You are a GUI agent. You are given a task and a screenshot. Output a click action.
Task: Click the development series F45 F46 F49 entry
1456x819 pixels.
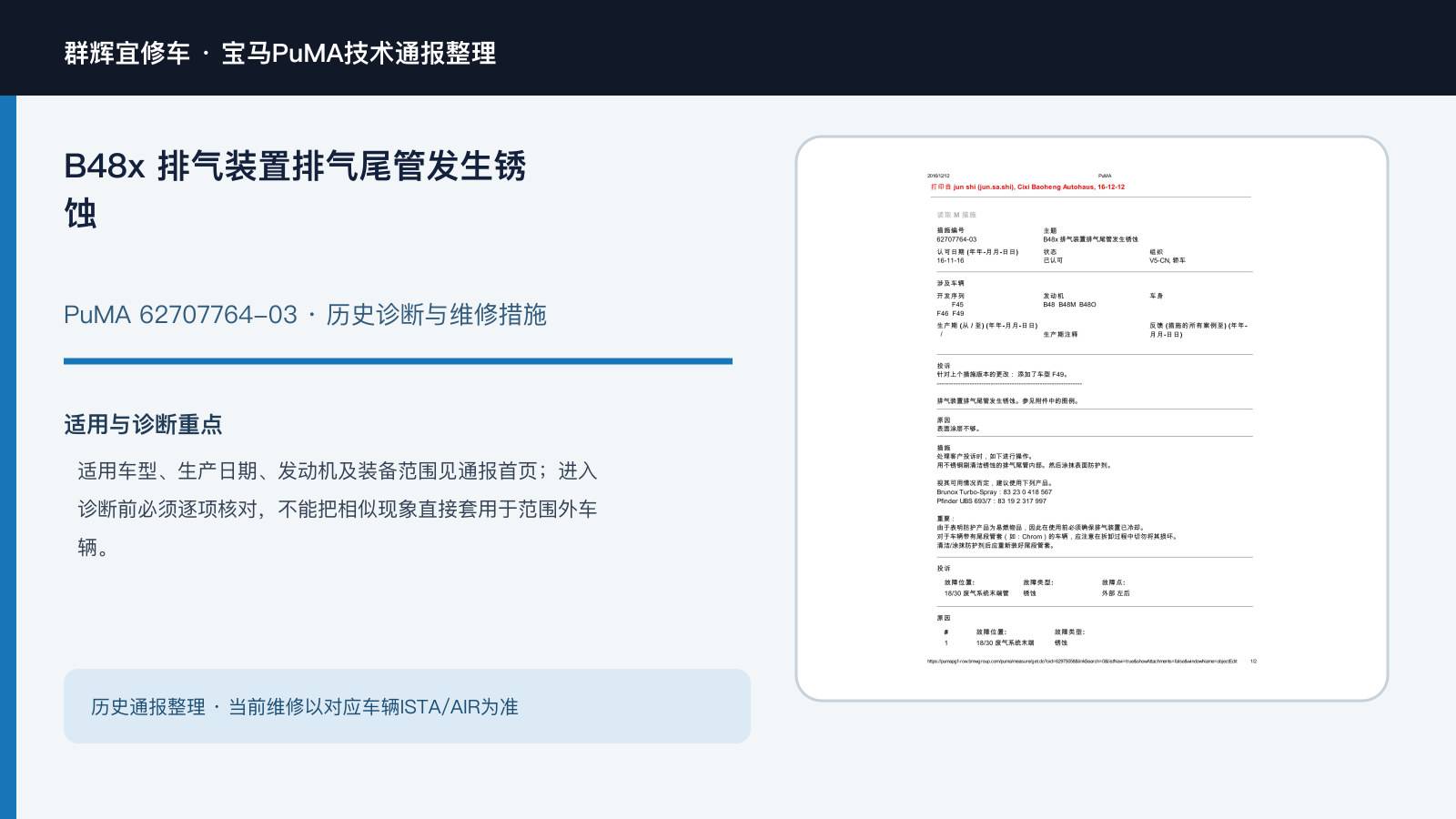pyautogui.click(x=951, y=309)
